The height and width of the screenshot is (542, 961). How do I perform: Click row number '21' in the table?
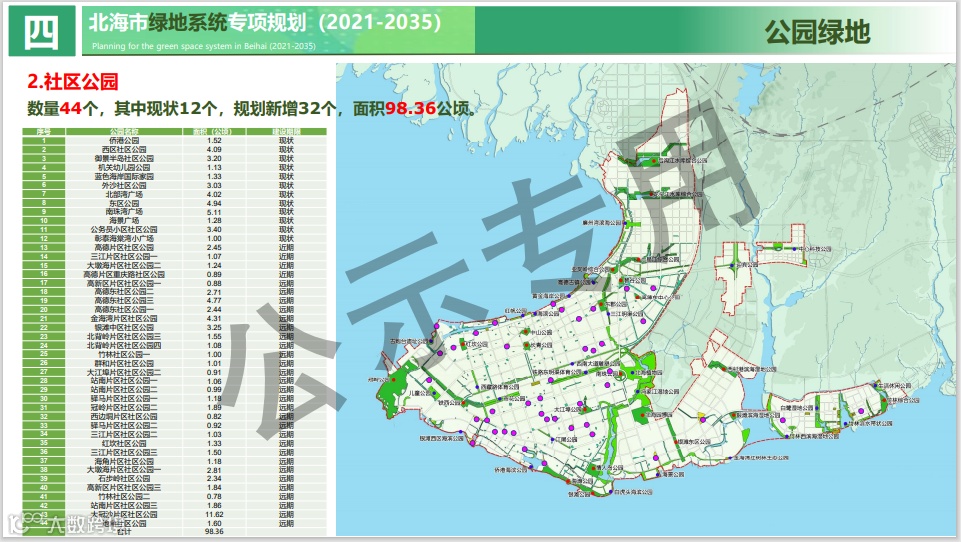point(44,319)
